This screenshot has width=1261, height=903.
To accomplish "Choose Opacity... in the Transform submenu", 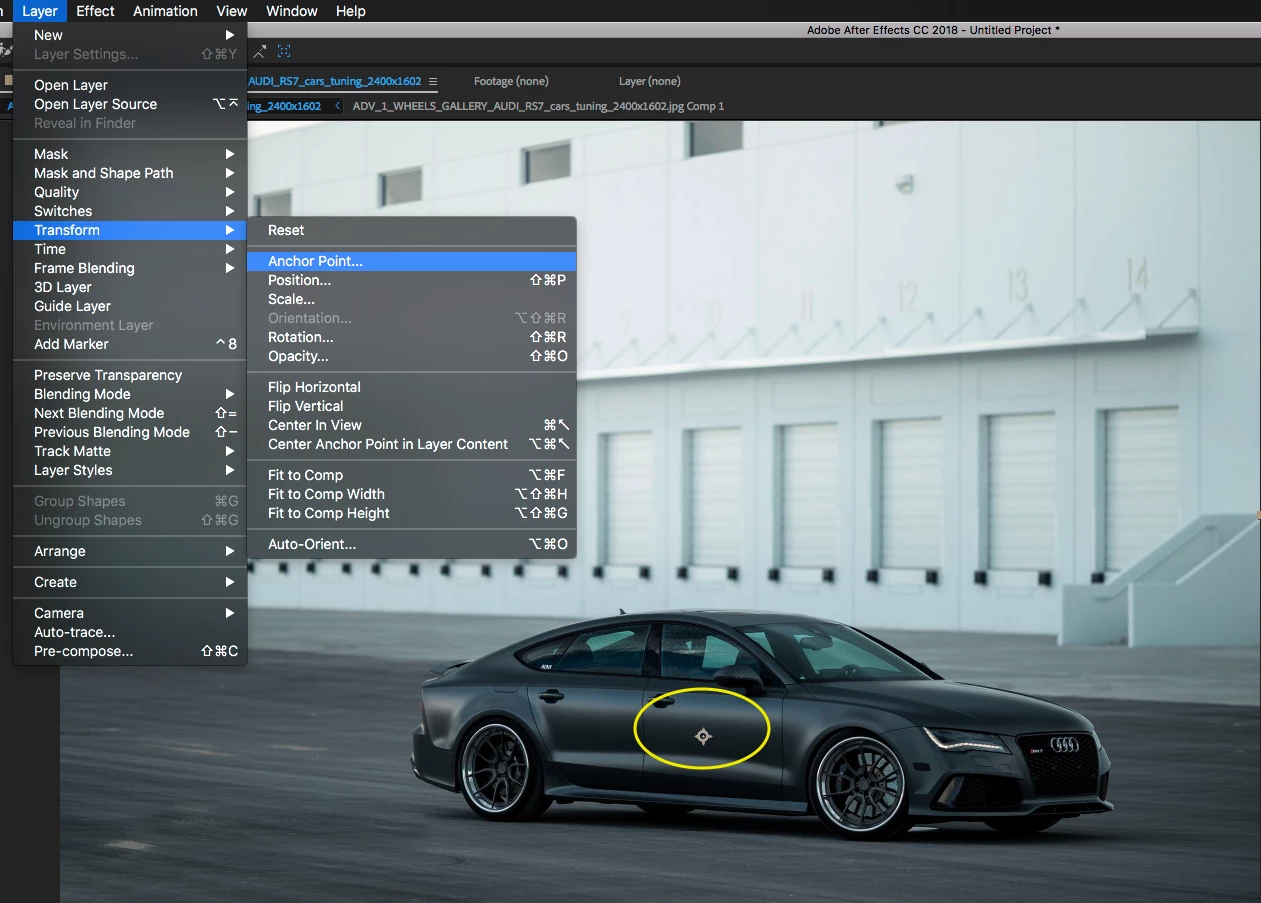I will tap(412, 356).
